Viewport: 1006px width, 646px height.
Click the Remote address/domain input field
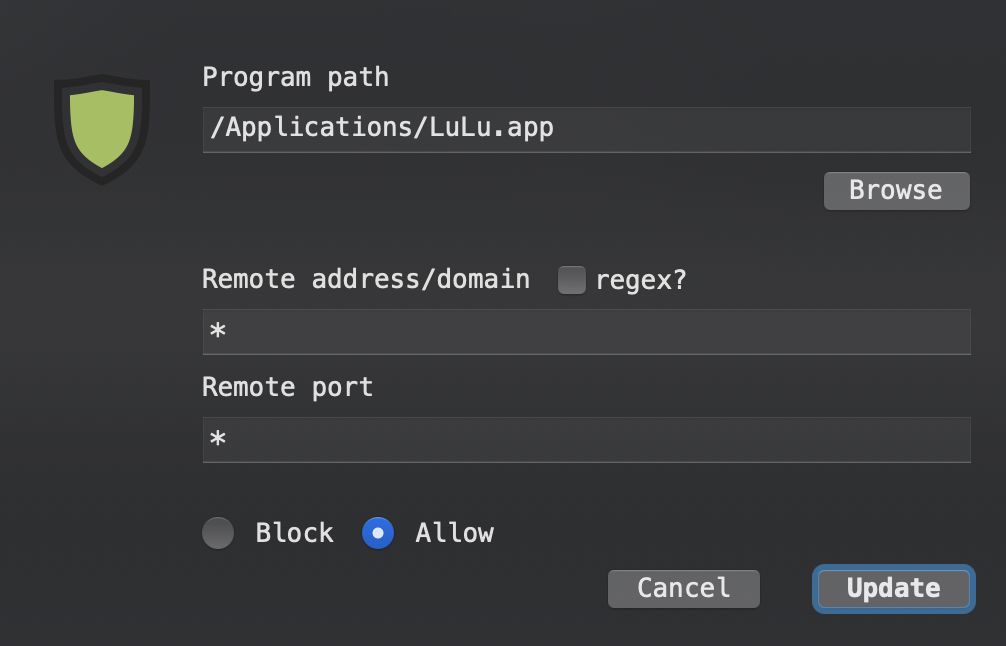(586, 331)
